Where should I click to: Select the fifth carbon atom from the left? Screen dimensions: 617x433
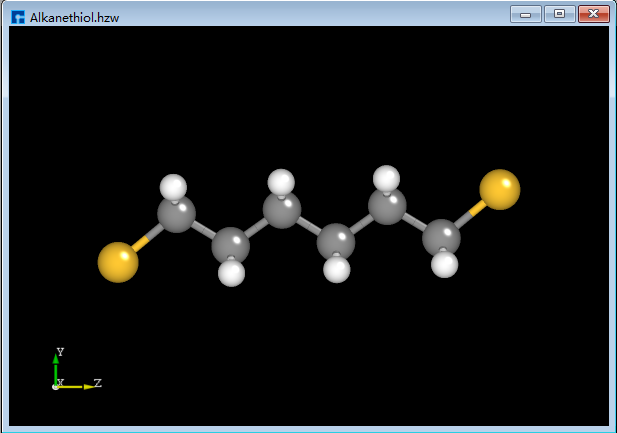tap(387, 207)
